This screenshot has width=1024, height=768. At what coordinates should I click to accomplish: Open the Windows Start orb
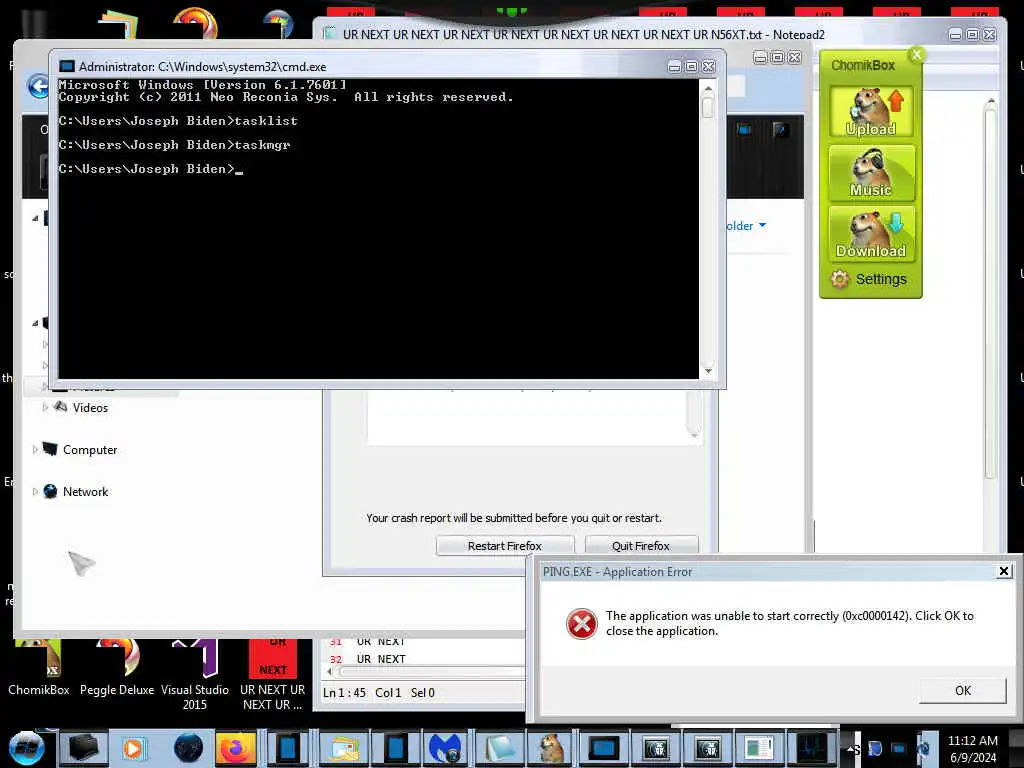click(25, 748)
